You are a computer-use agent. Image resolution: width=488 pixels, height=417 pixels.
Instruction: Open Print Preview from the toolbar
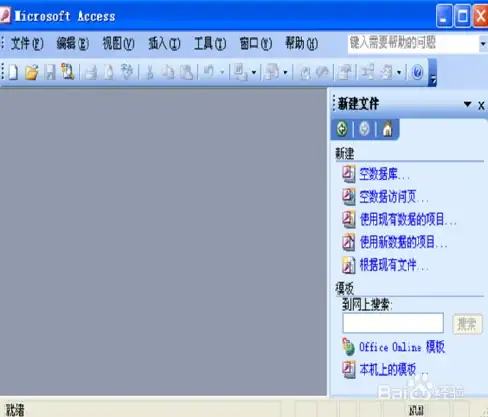tap(109, 72)
